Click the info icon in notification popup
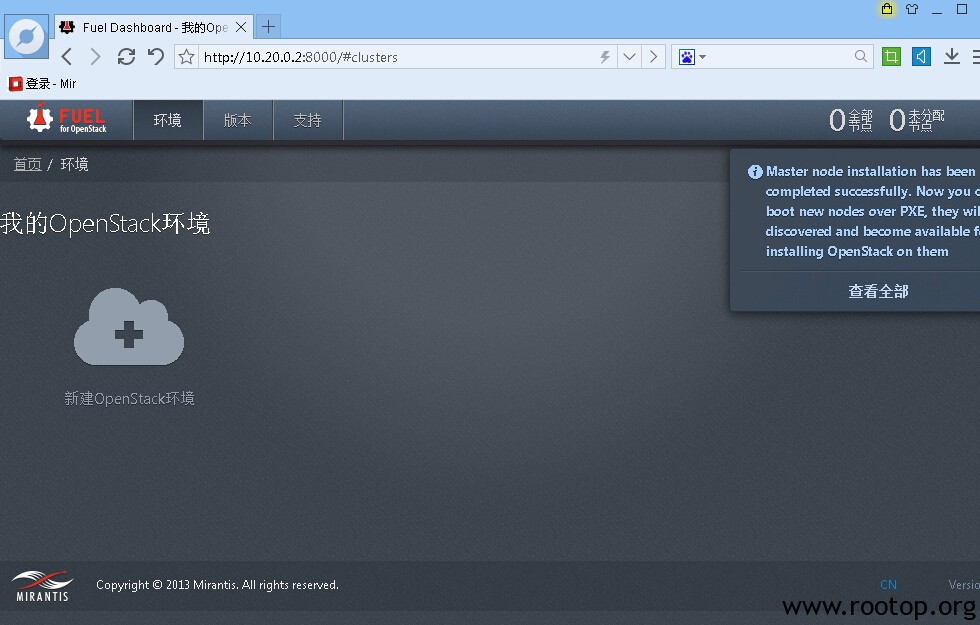This screenshot has height=625, width=980. tap(755, 172)
